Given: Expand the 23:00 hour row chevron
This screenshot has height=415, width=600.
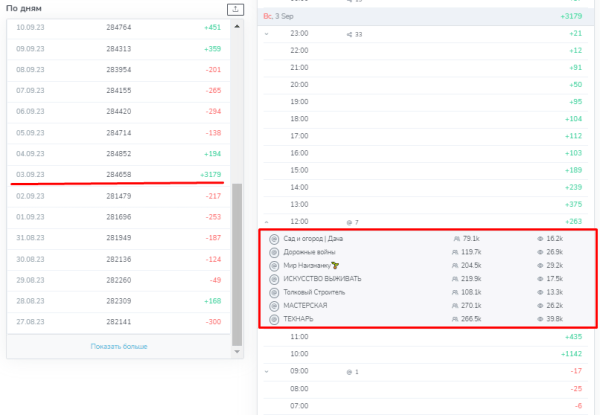Looking at the screenshot, I should tap(267, 34).
